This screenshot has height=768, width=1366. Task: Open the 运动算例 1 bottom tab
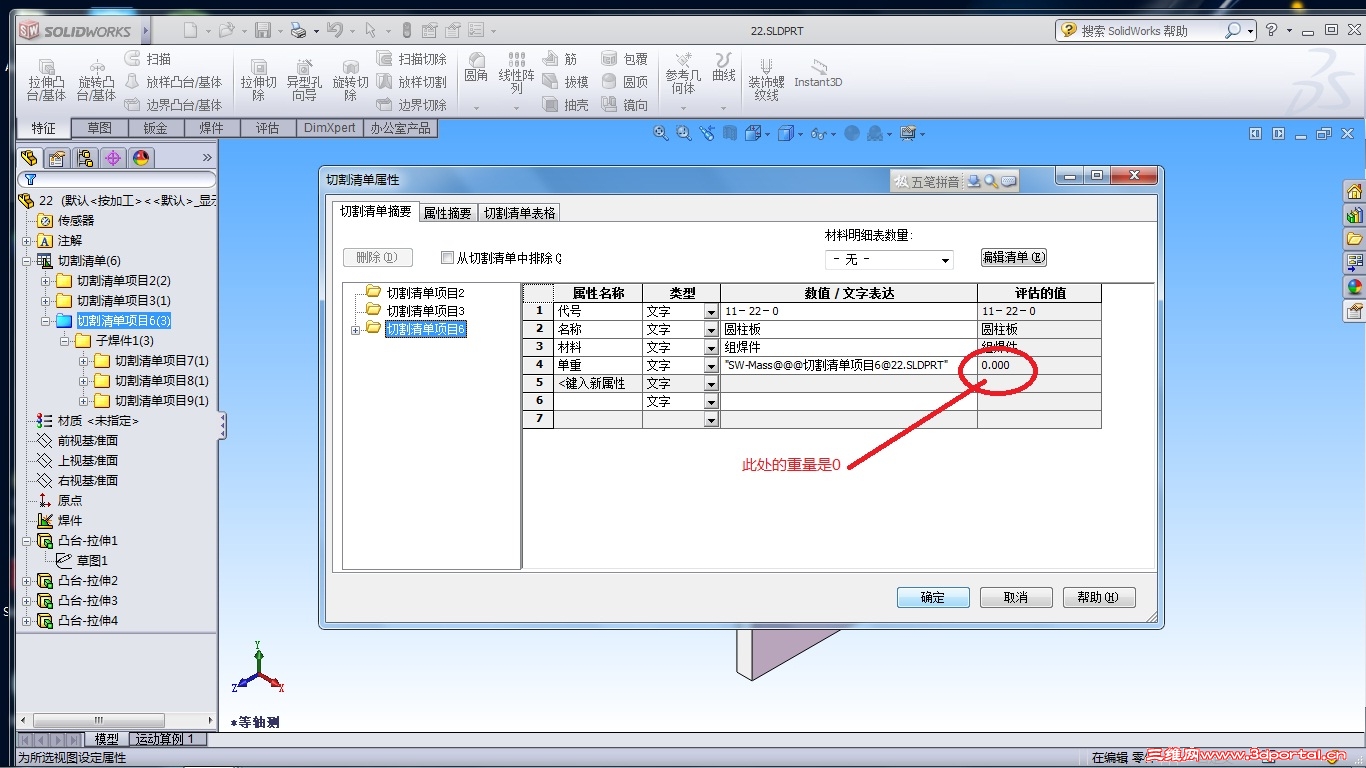[x=168, y=739]
